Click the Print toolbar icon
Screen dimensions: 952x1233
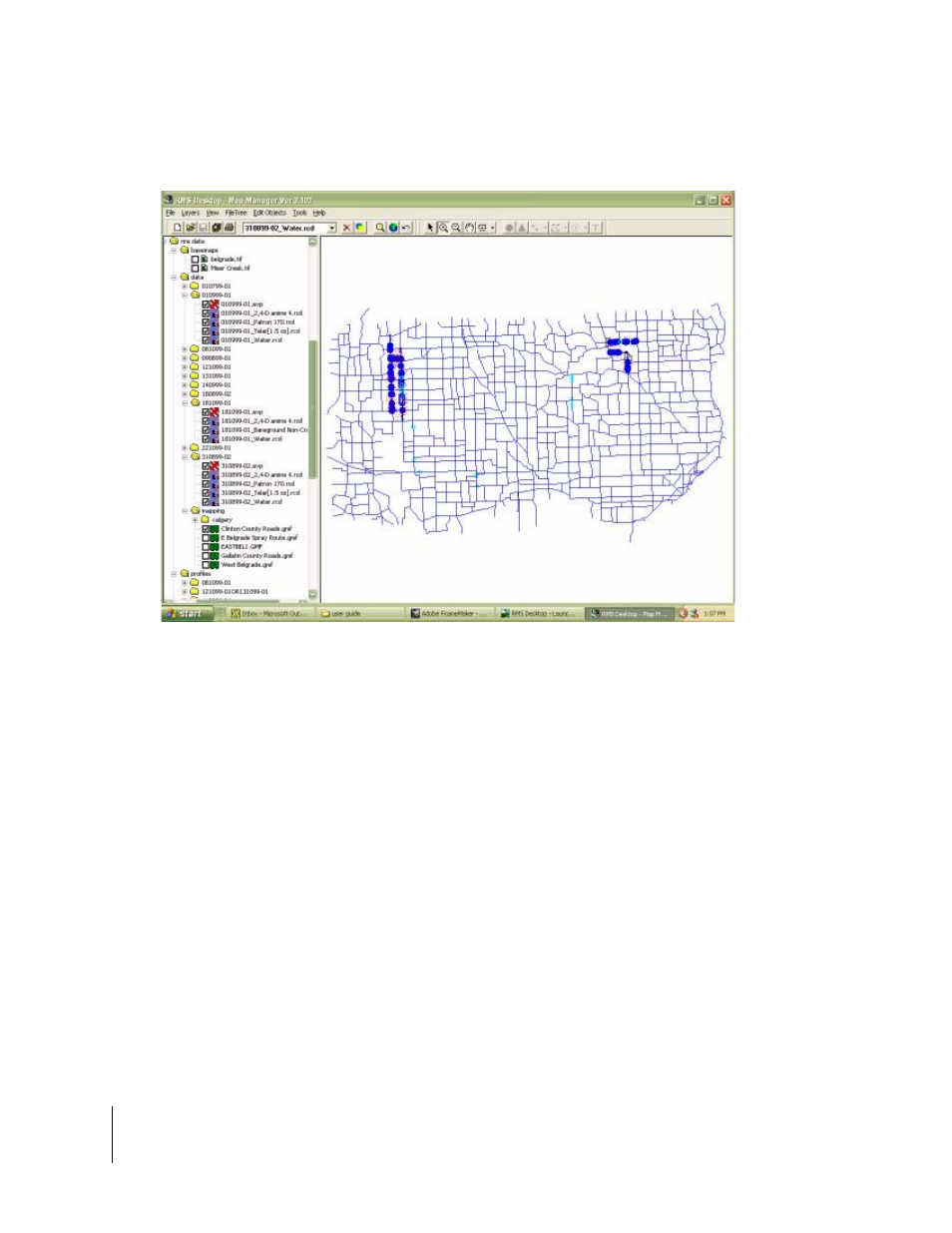[229, 228]
